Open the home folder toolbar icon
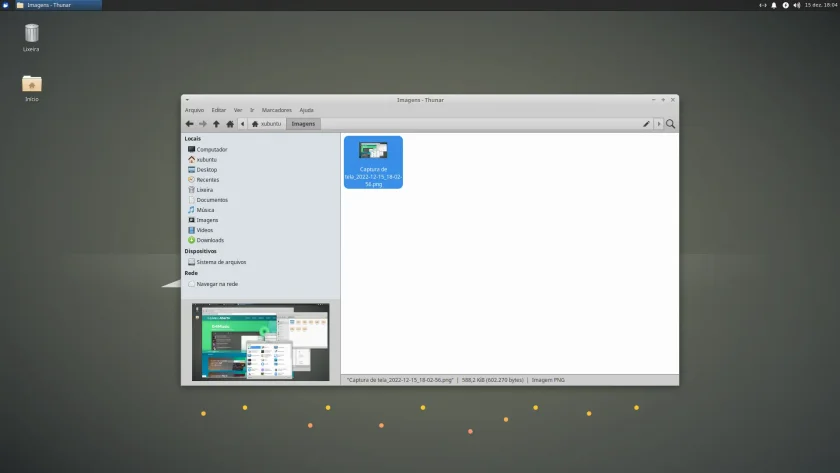Image resolution: width=840 pixels, height=473 pixels. point(230,124)
